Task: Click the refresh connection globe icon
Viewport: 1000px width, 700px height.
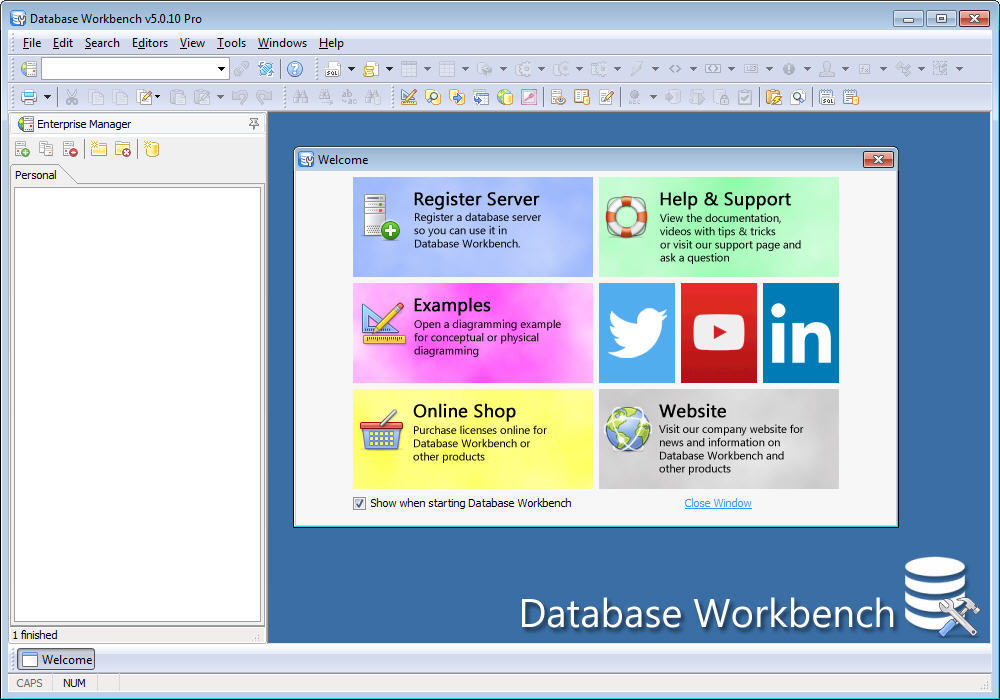Action: pyautogui.click(x=266, y=69)
